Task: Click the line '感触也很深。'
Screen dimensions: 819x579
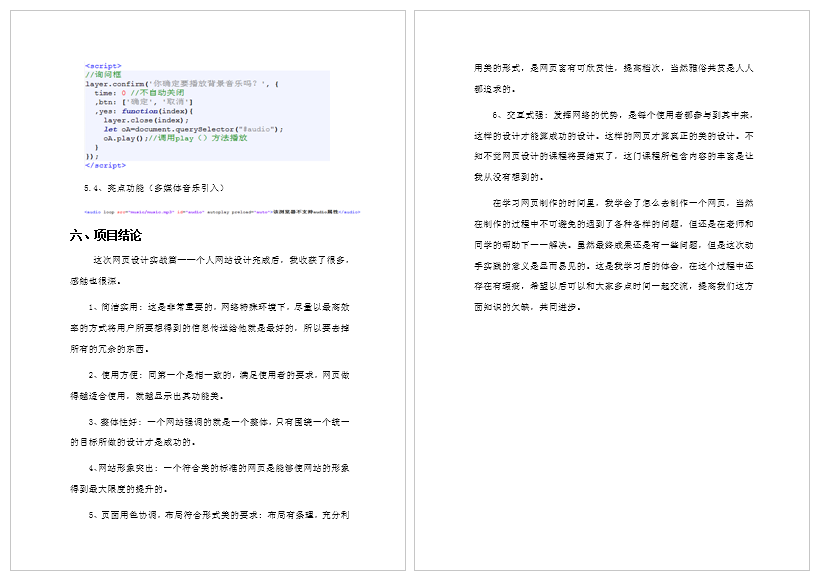Action: (96, 281)
